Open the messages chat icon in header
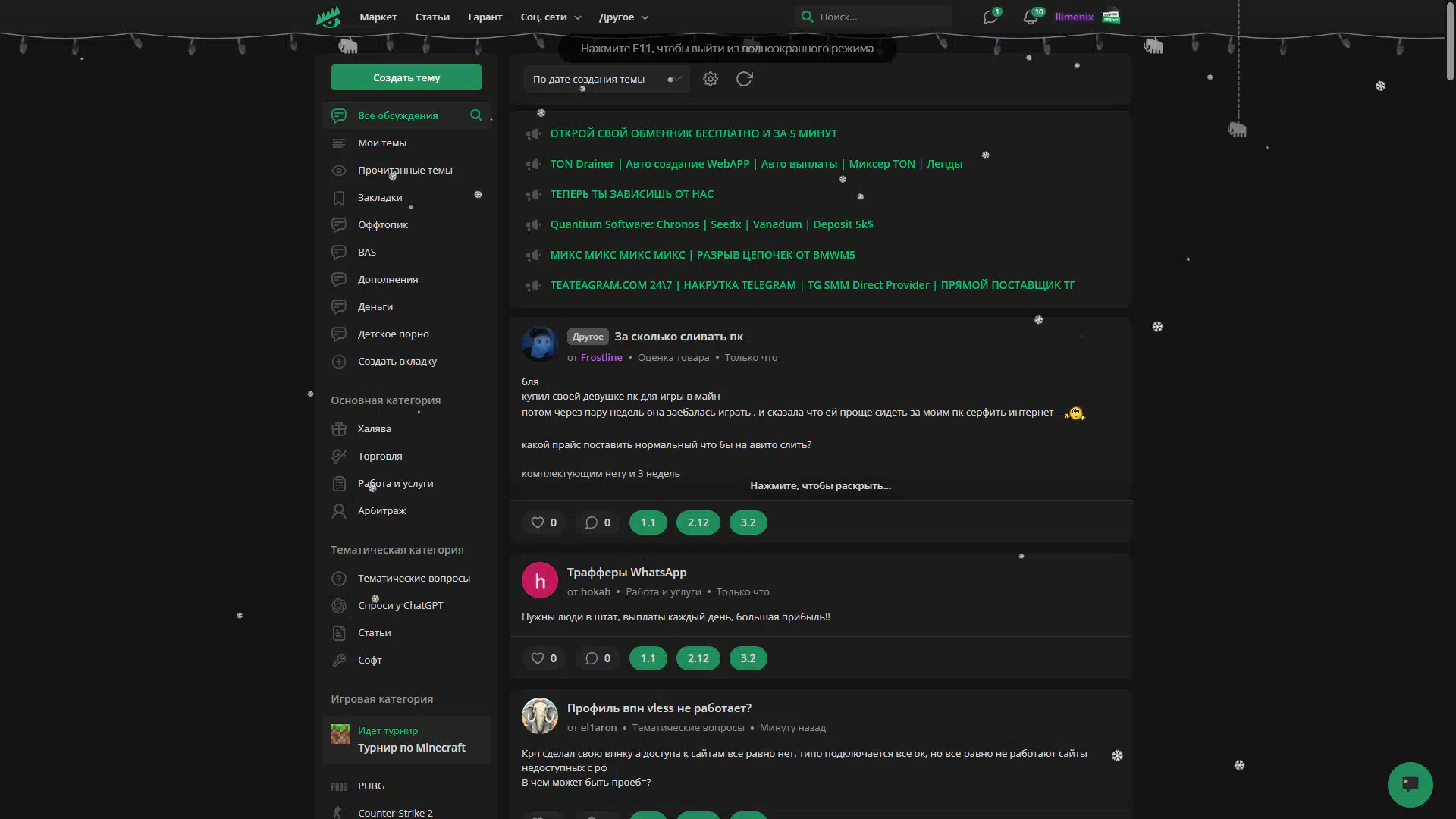Screen dimensions: 1456x819 click(990, 17)
